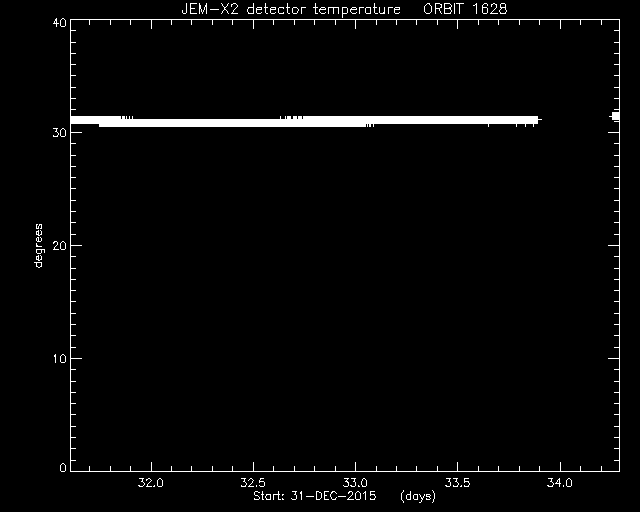Click the 'ORBIT 1628' text in title
640x512 pixels.
(x=465, y=9)
